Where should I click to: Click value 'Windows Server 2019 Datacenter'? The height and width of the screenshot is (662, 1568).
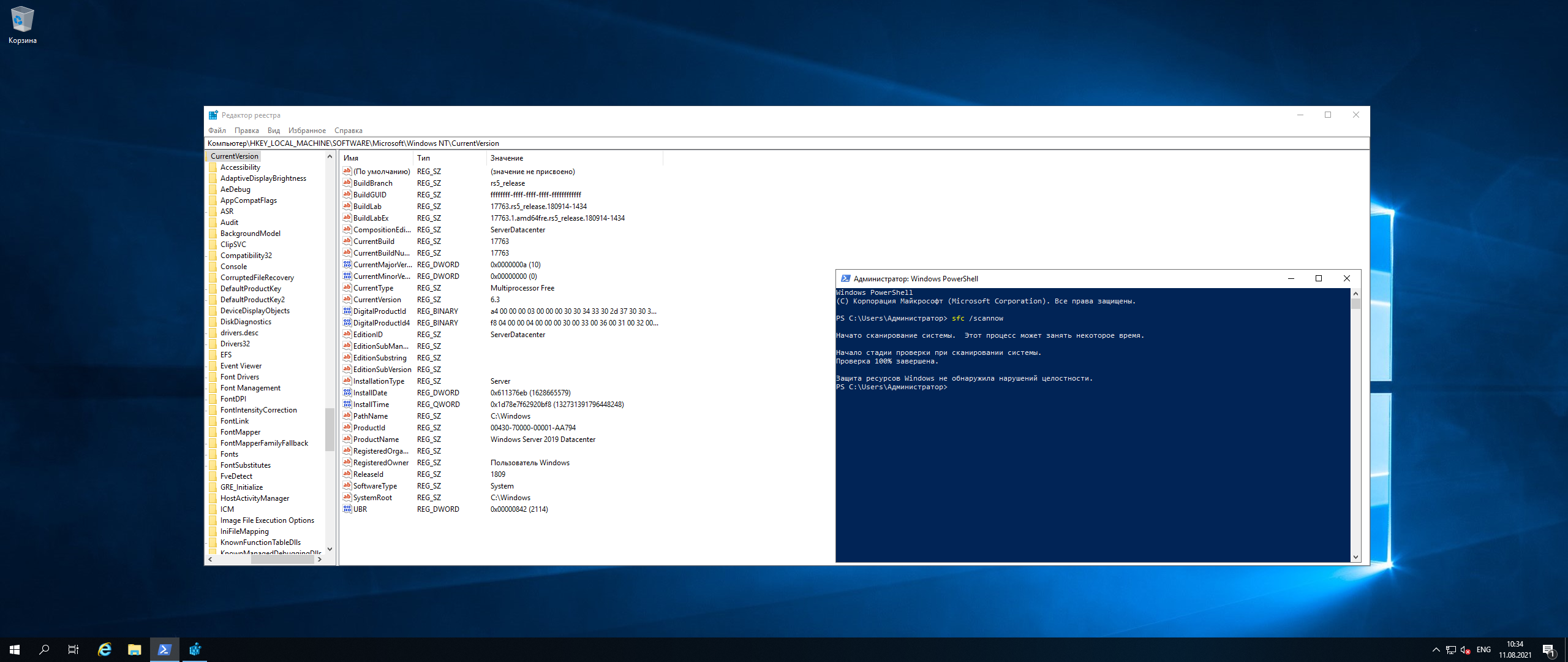point(543,439)
